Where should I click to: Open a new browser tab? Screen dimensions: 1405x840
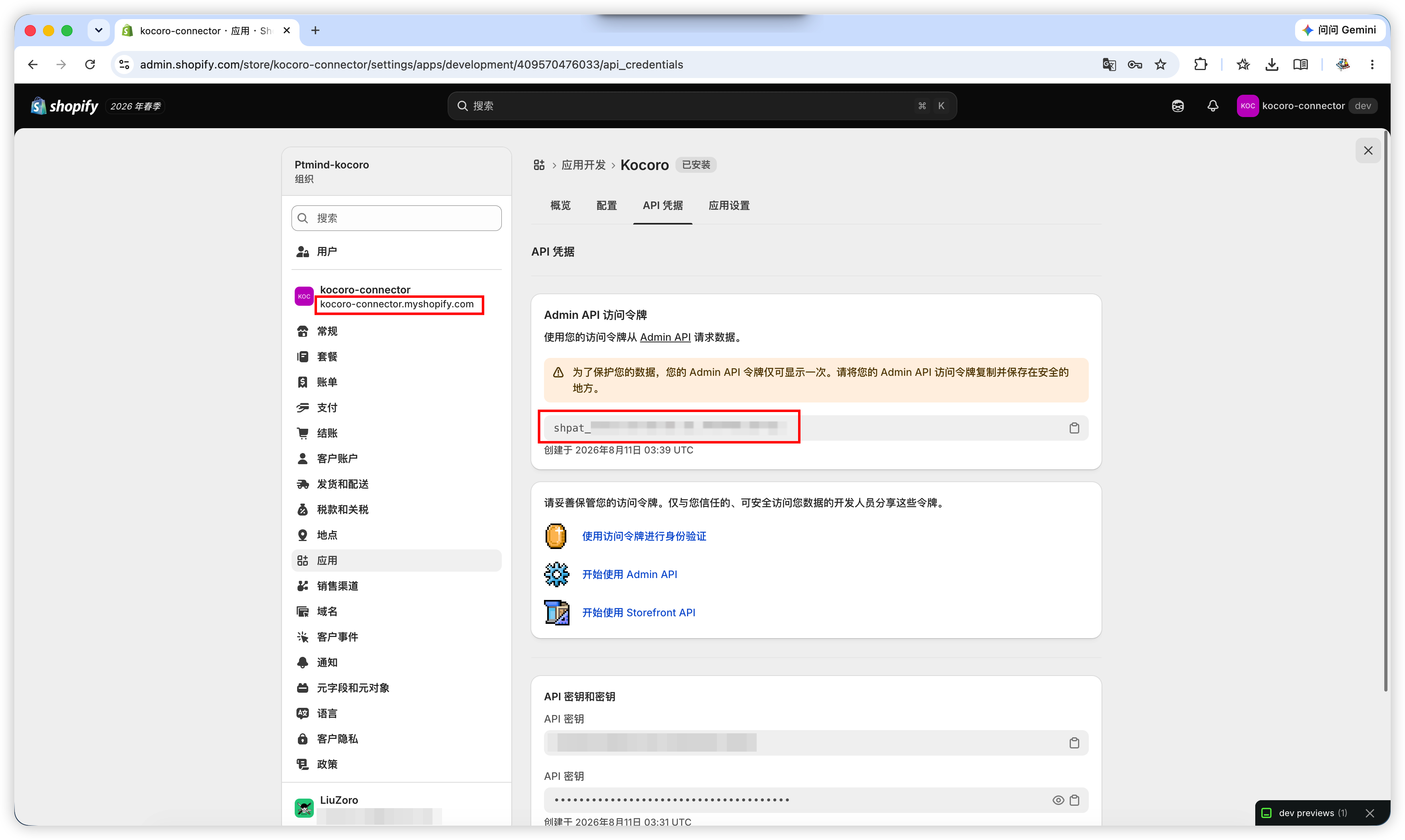[x=315, y=31]
